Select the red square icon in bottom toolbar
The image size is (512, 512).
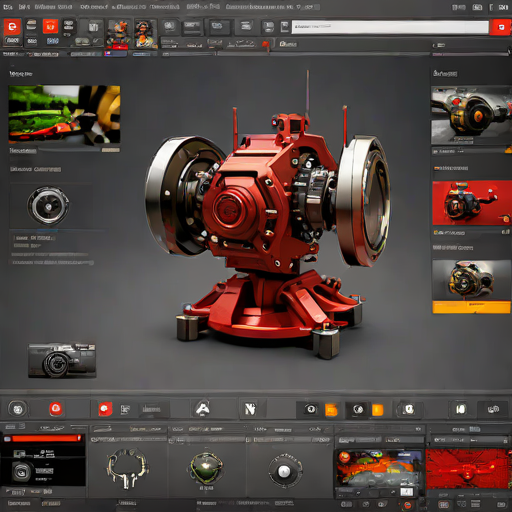tap(105, 409)
